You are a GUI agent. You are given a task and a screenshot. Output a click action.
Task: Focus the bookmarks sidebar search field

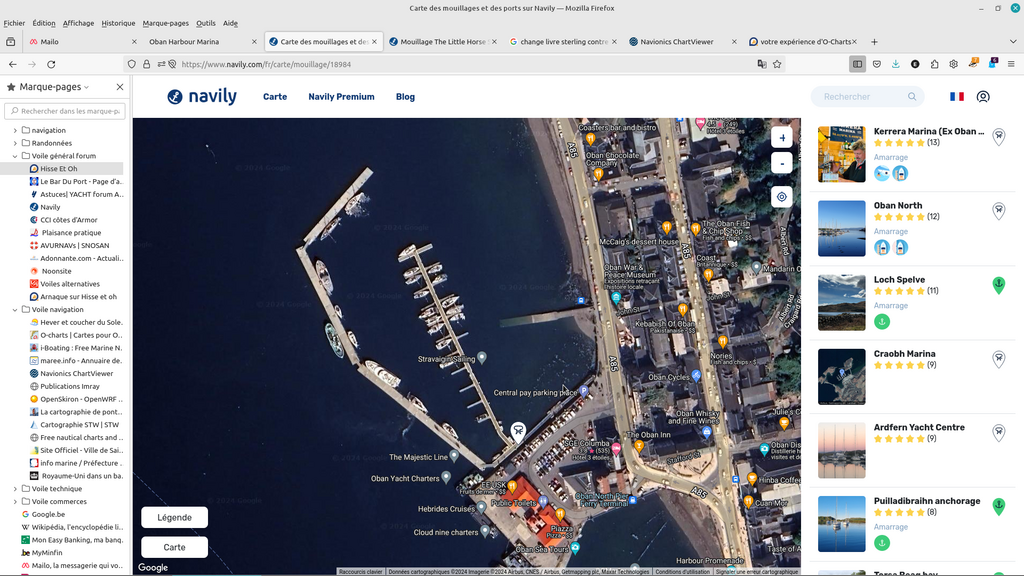click(64, 111)
